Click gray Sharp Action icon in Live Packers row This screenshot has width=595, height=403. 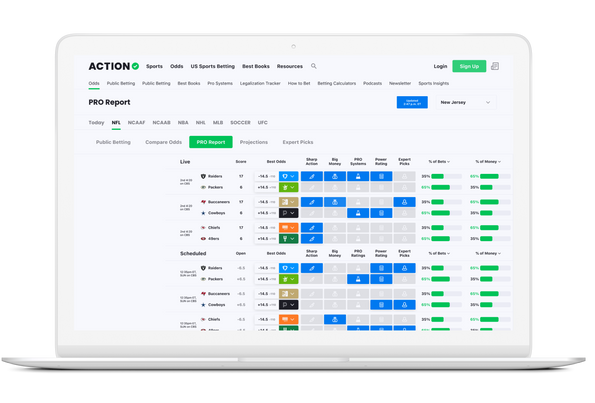pos(312,187)
